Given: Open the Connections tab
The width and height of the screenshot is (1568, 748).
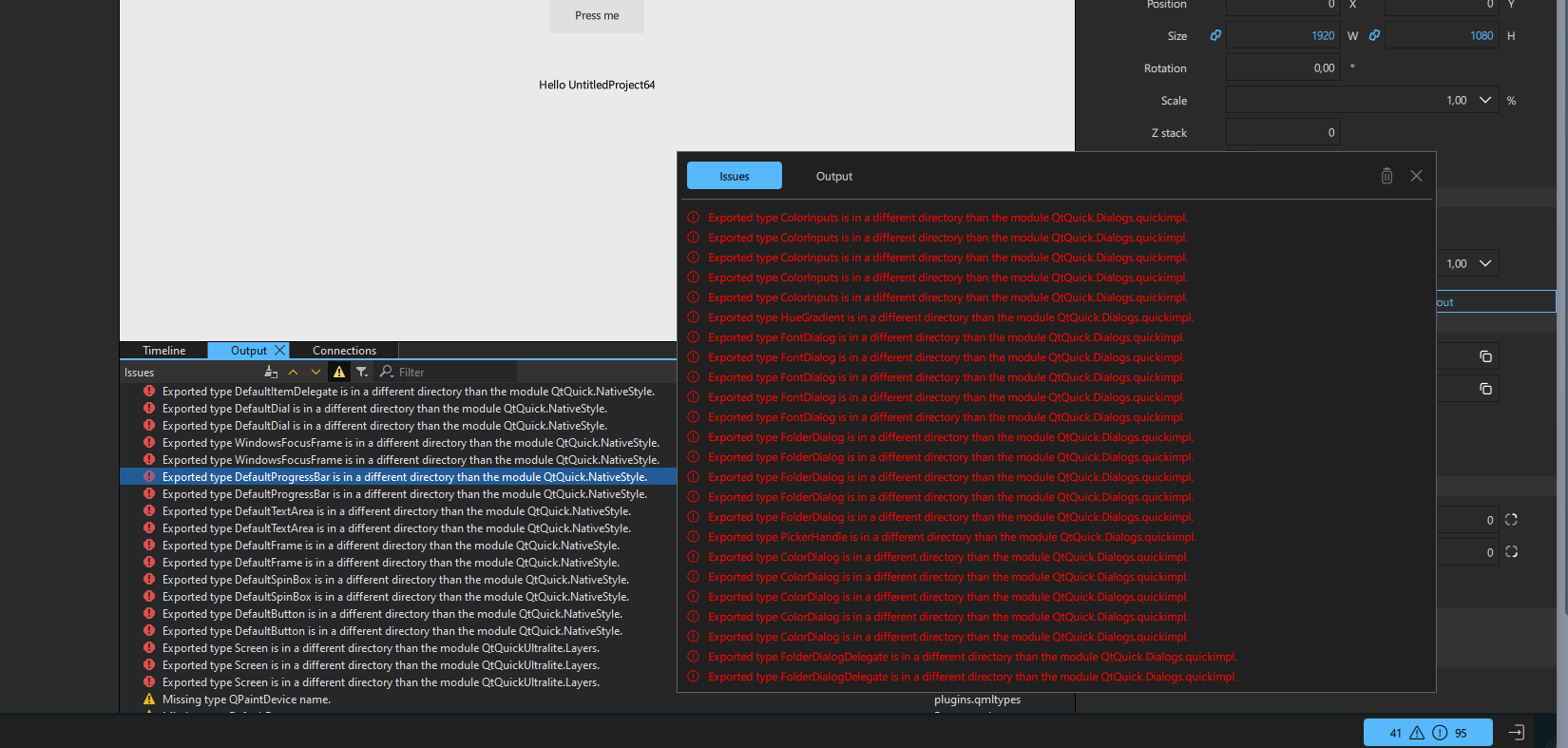Looking at the screenshot, I should click(x=344, y=351).
